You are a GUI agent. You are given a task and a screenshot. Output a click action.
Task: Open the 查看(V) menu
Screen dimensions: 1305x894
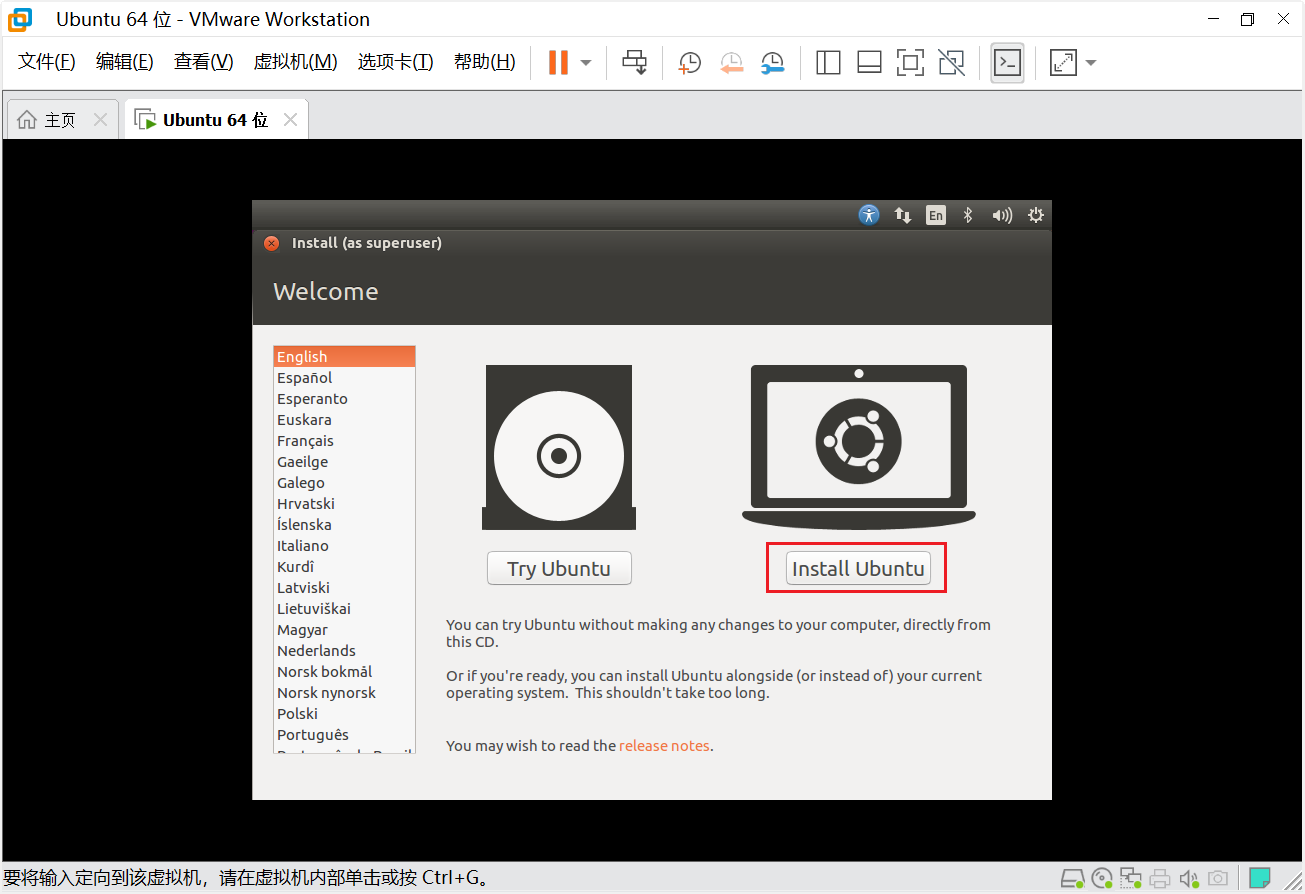(x=203, y=62)
